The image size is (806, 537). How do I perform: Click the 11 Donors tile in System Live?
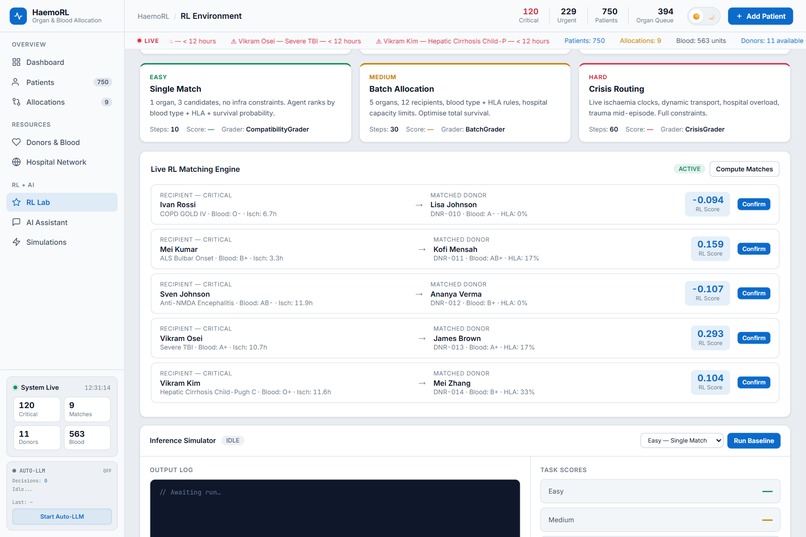37,438
